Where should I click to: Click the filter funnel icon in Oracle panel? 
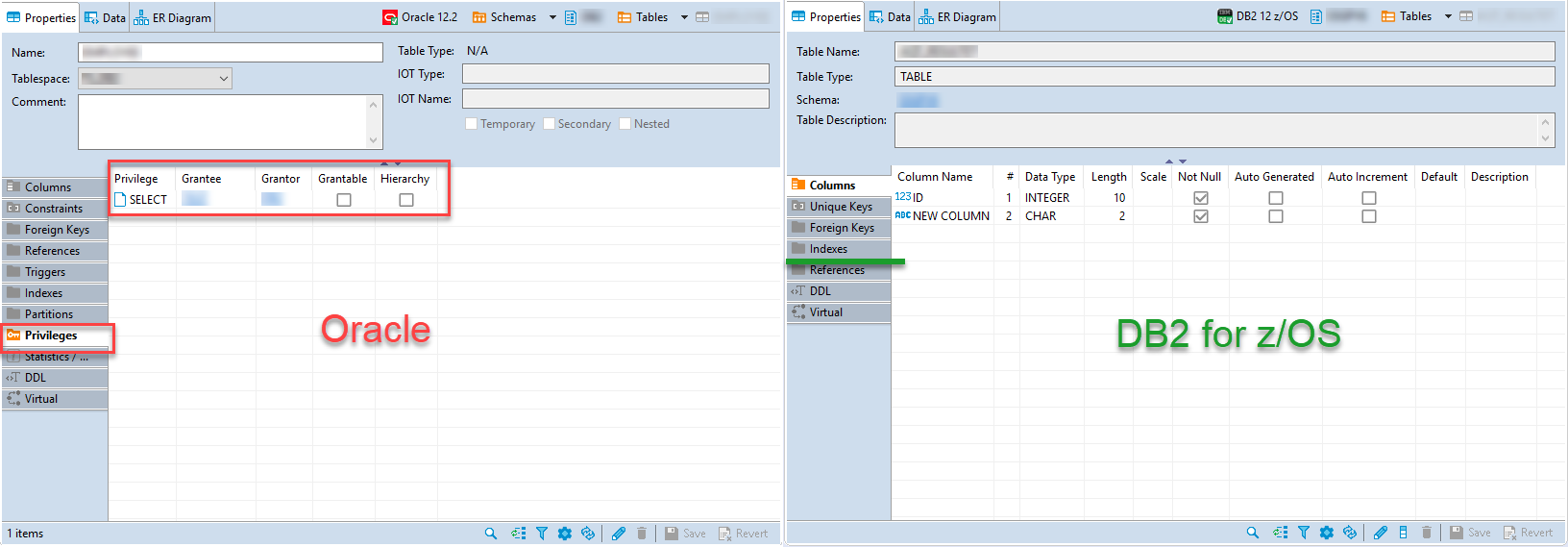coord(542,534)
